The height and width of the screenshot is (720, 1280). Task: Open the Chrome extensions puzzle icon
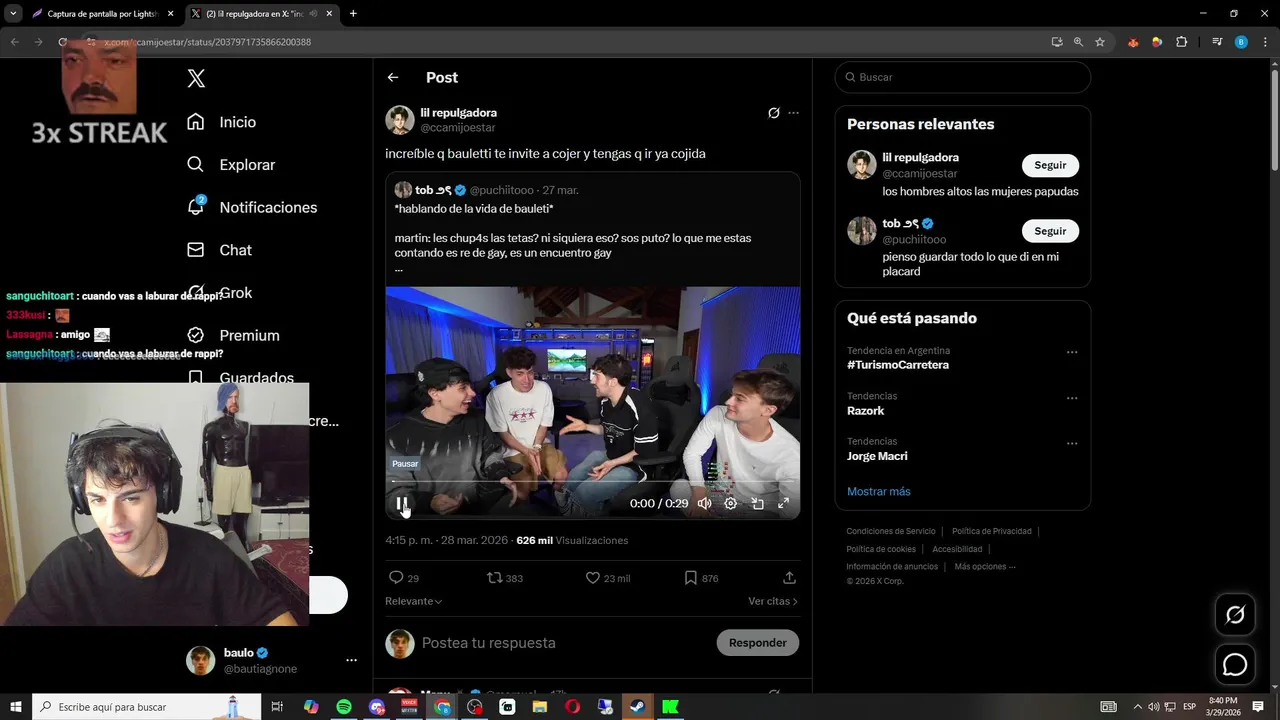coord(1182,42)
